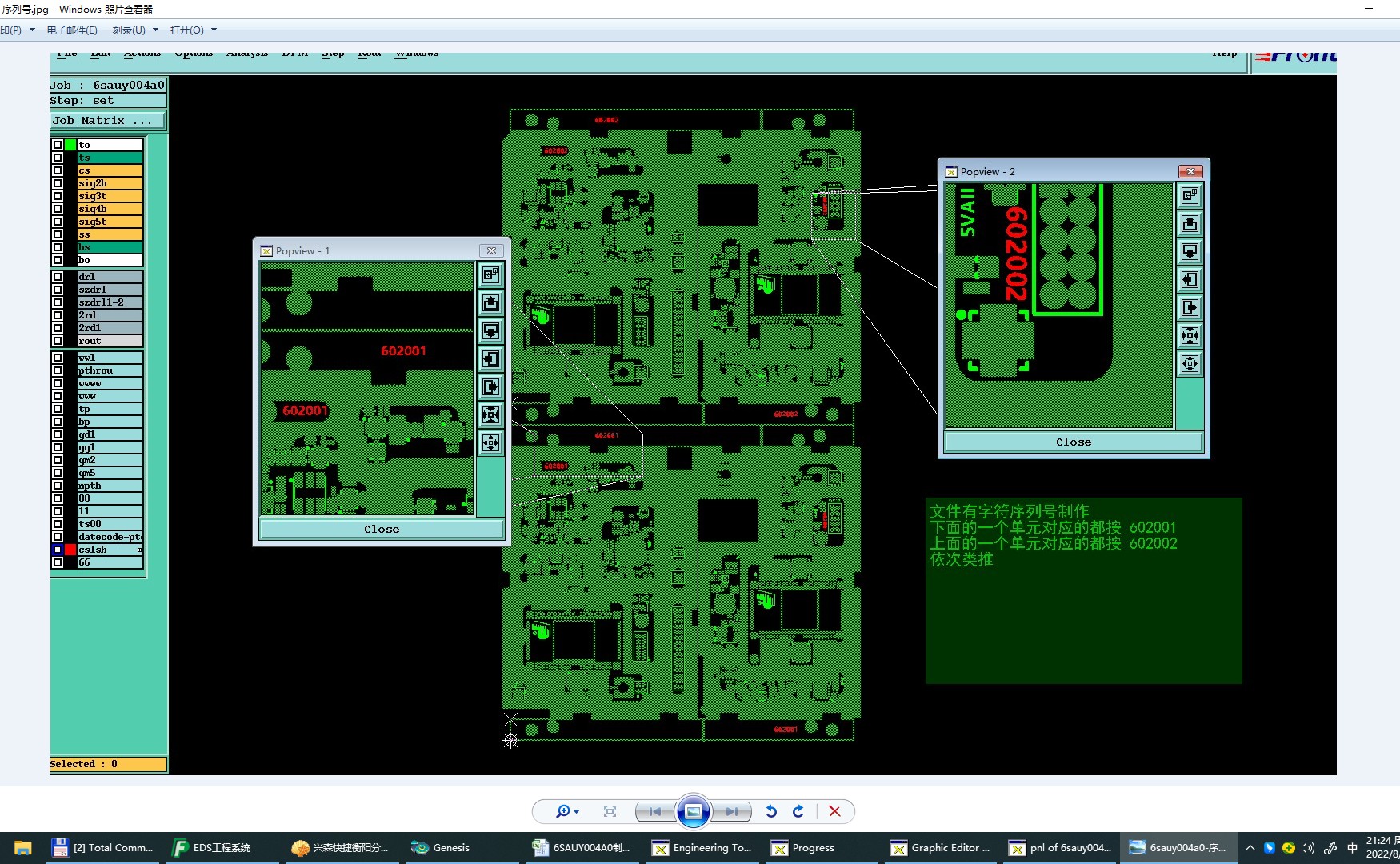The height and width of the screenshot is (864, 1400).
Task: Select the 'ts00' layer row
Action: click(x=110, y=524)
